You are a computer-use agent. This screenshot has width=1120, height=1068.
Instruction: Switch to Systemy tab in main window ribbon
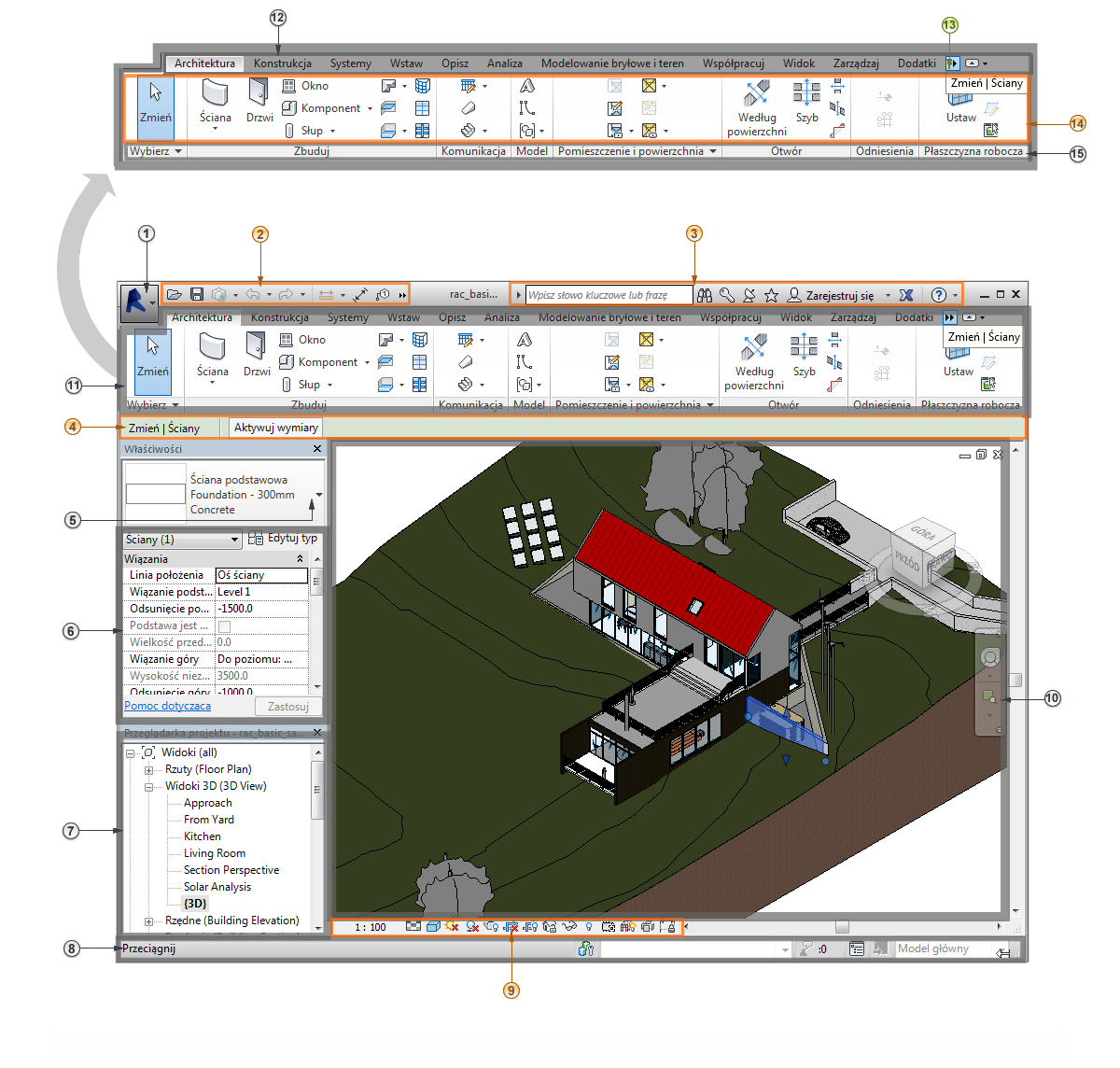tap(348, 317)
